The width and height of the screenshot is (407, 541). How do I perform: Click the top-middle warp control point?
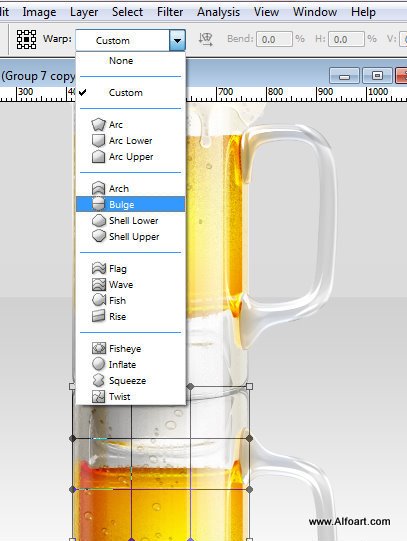pos(190,386)
